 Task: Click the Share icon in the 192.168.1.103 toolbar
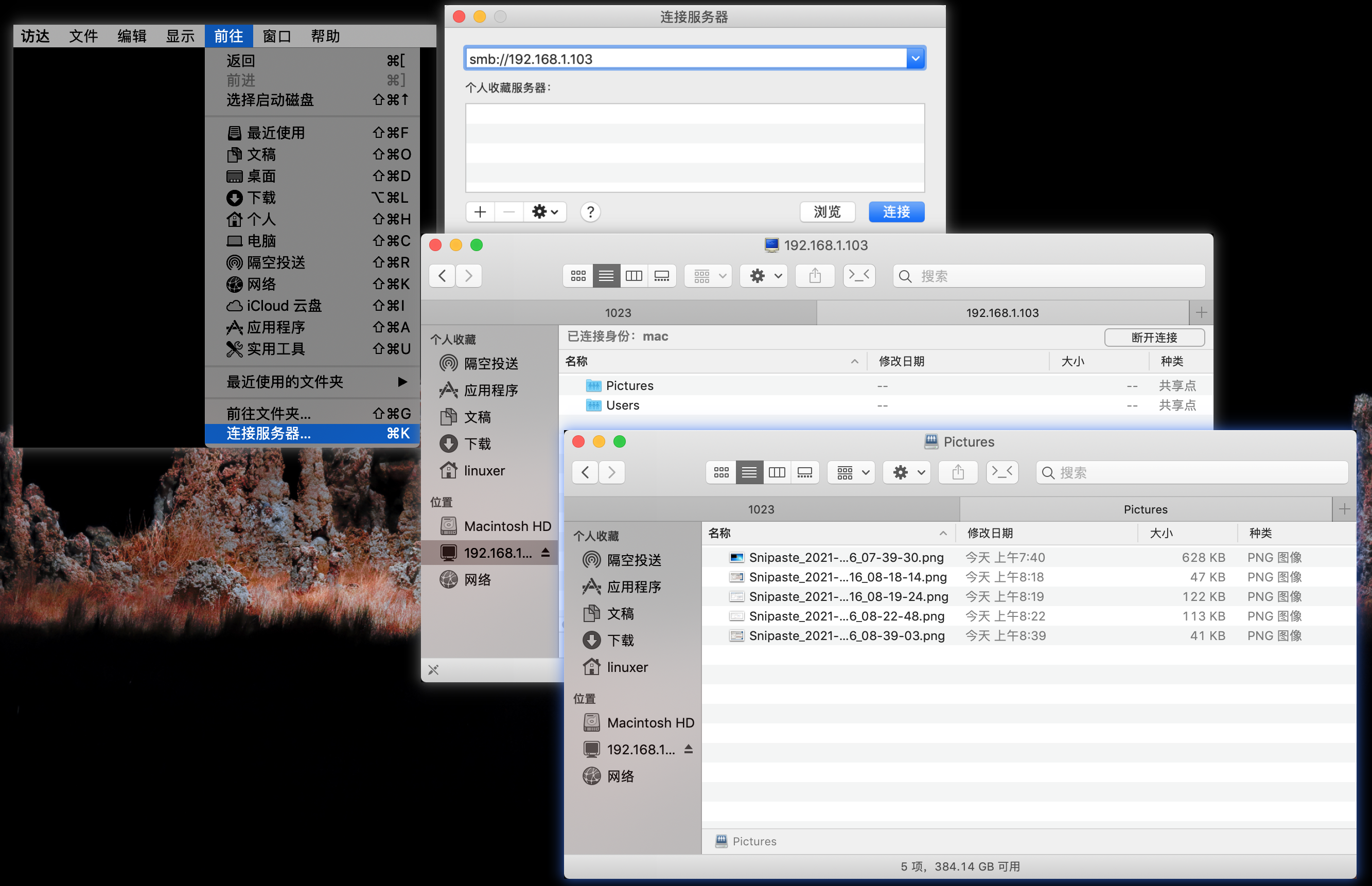point(815,276)
